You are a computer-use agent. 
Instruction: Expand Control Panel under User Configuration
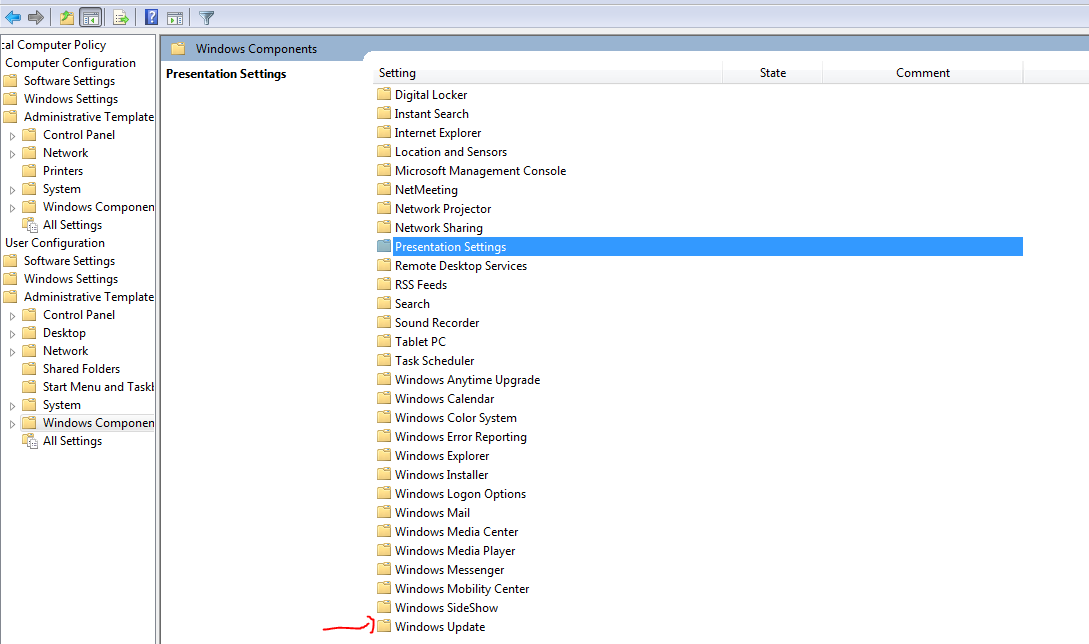click(x=12, y=315)
